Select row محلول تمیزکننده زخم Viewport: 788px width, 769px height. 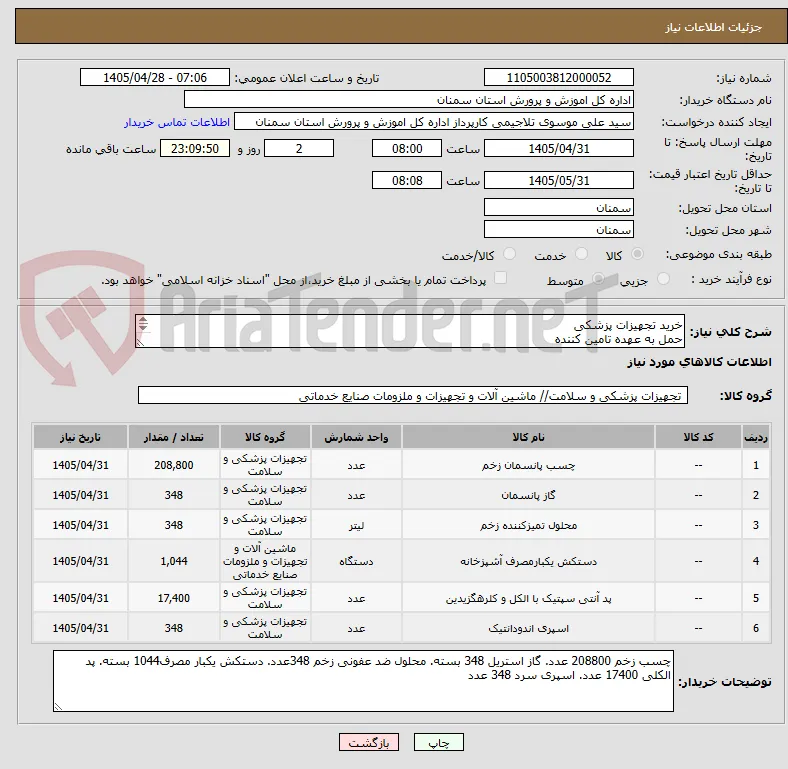(x=401, y=525)
